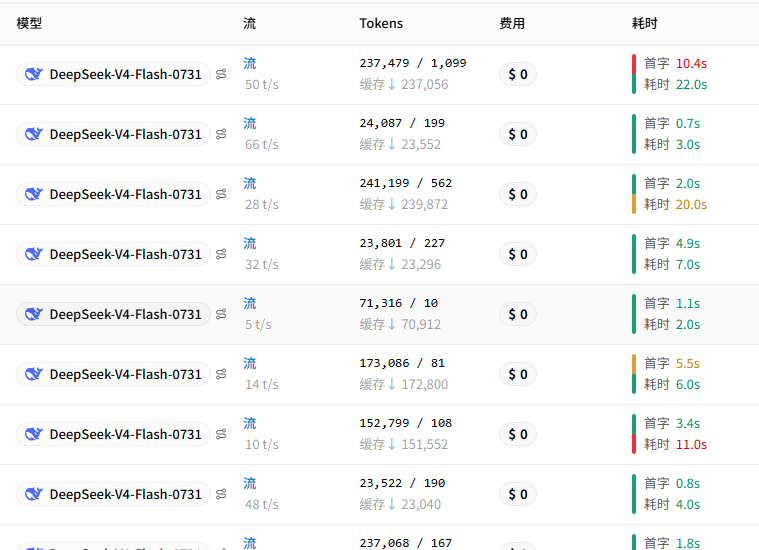Click the cache value 缓存 239,872

(404, 205)
